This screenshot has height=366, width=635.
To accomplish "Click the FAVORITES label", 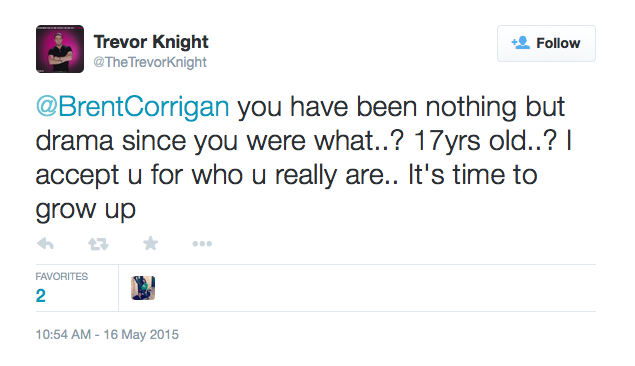I will pos(62,277).
